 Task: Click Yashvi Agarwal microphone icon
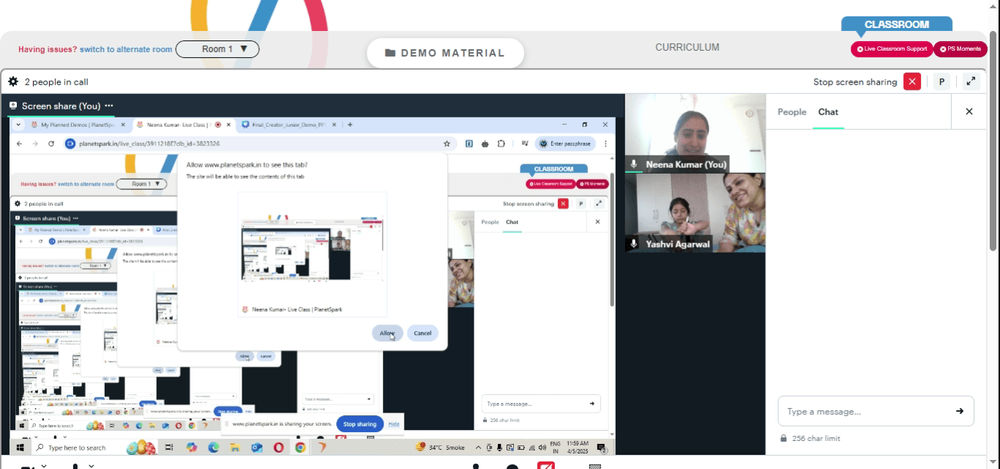point(634,244)
